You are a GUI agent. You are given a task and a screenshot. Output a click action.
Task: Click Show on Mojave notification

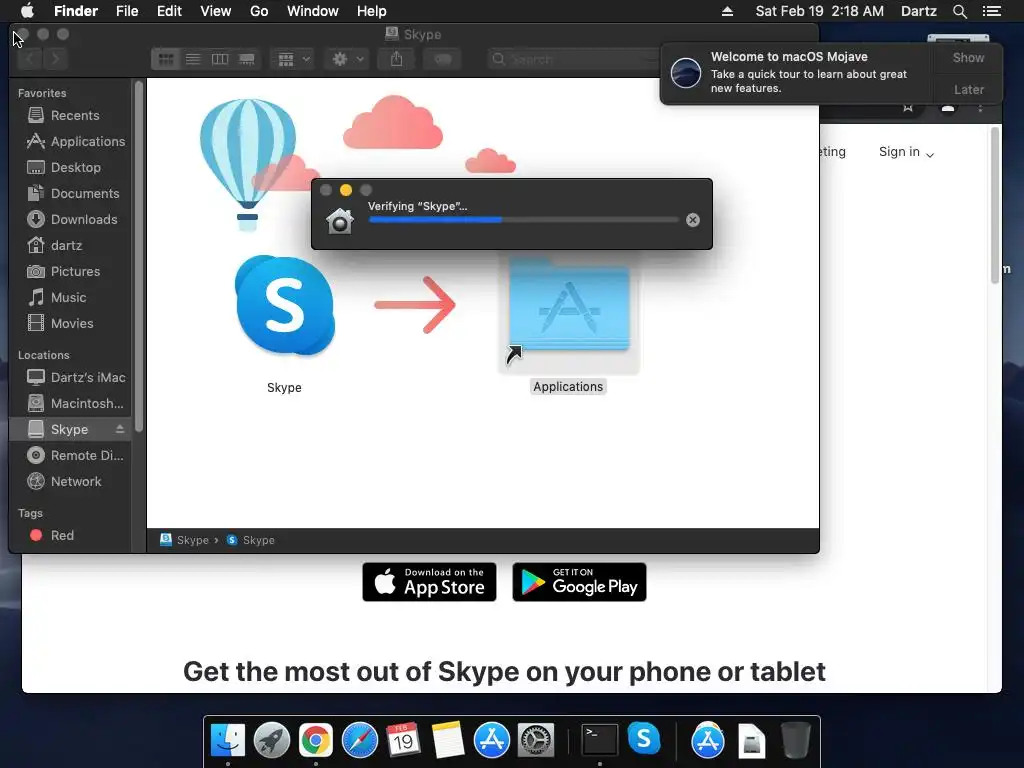click(968, 58)
